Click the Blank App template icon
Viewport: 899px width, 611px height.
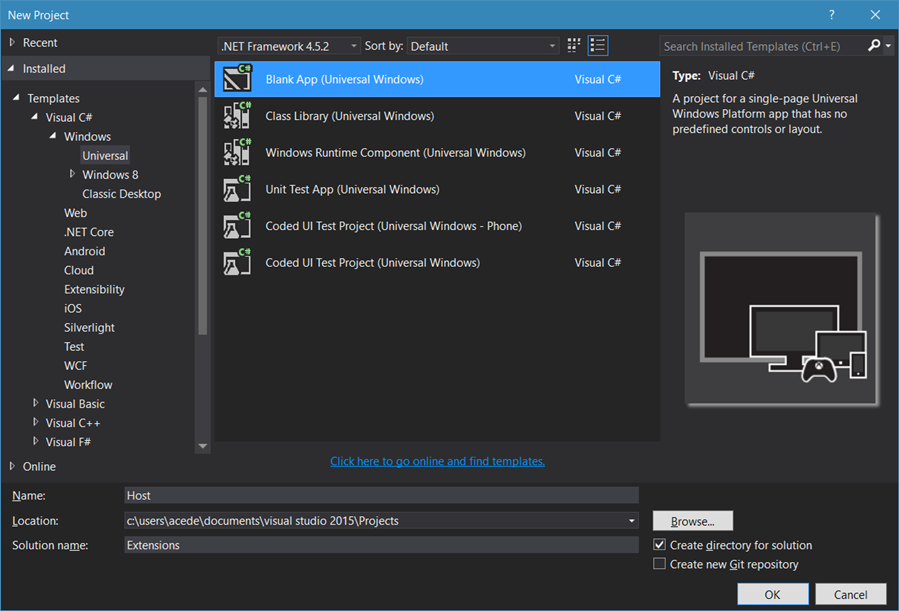click(x=237, y=79)
